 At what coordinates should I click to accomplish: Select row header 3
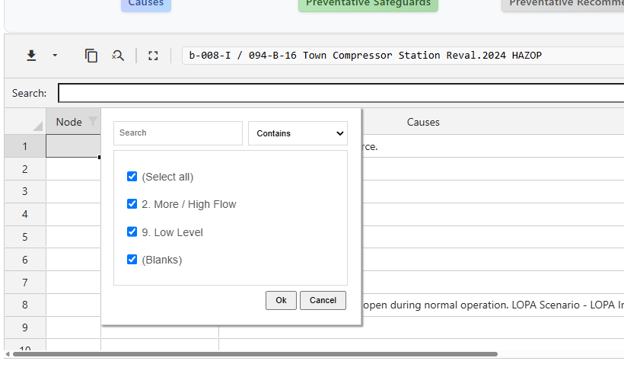[x=25, y=191]
